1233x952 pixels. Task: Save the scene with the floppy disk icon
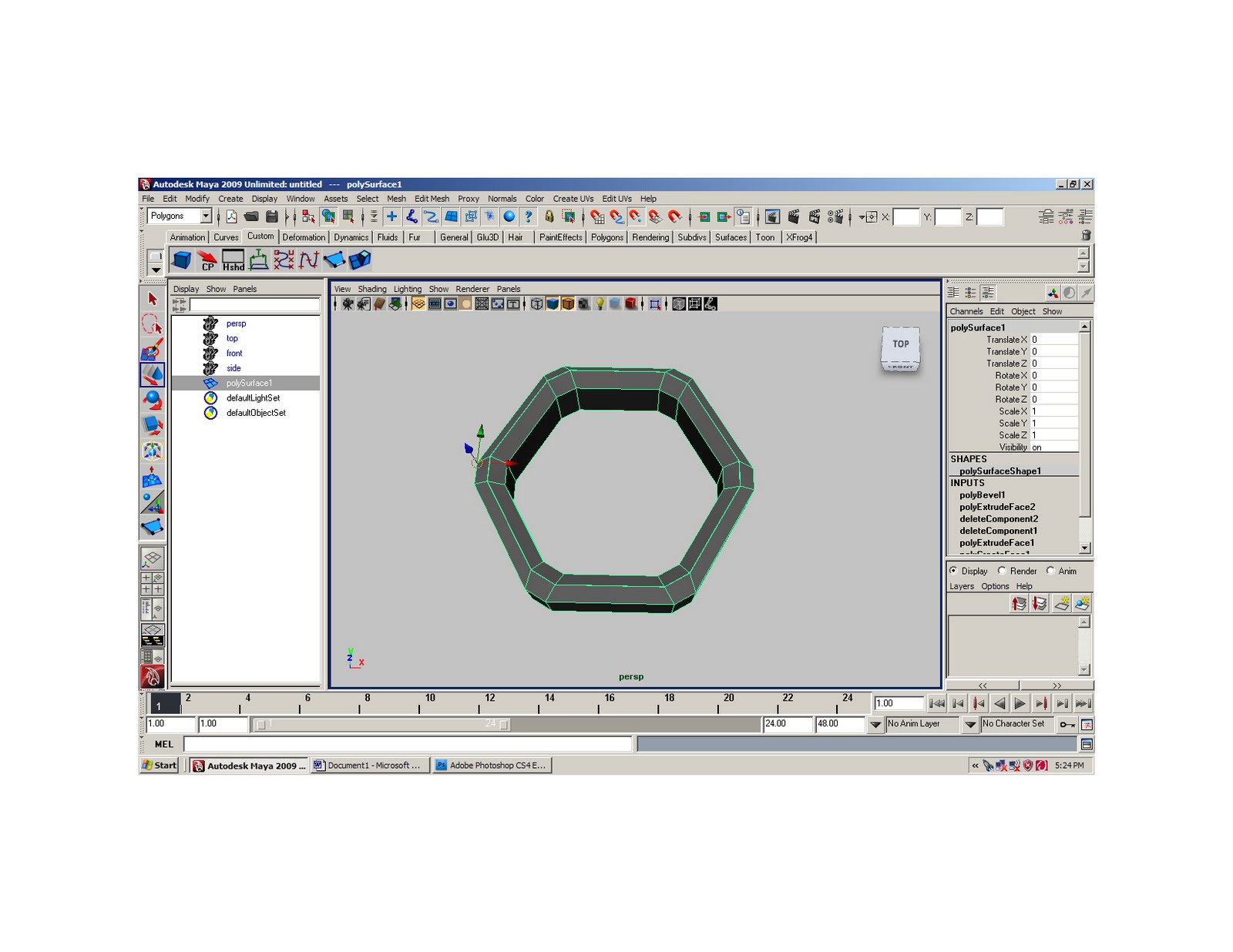click(x=271, y=216)
